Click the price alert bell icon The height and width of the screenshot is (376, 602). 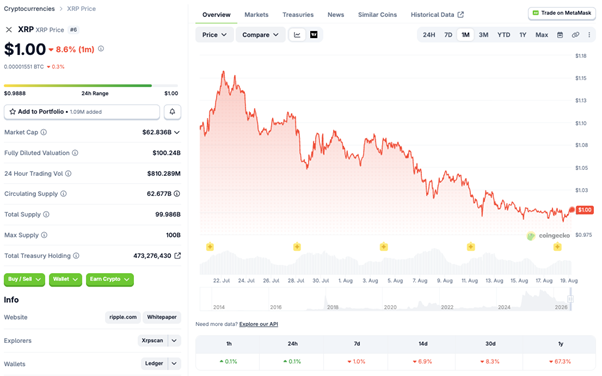[x=172, y=112]
